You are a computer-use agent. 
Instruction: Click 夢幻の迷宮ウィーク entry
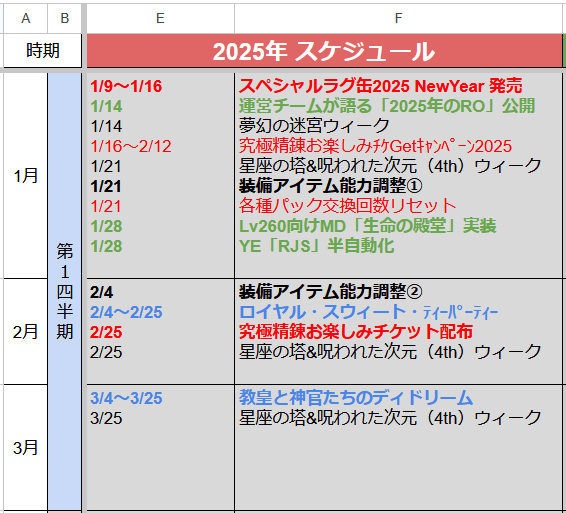pyautogui.click(x=314, y=126)
